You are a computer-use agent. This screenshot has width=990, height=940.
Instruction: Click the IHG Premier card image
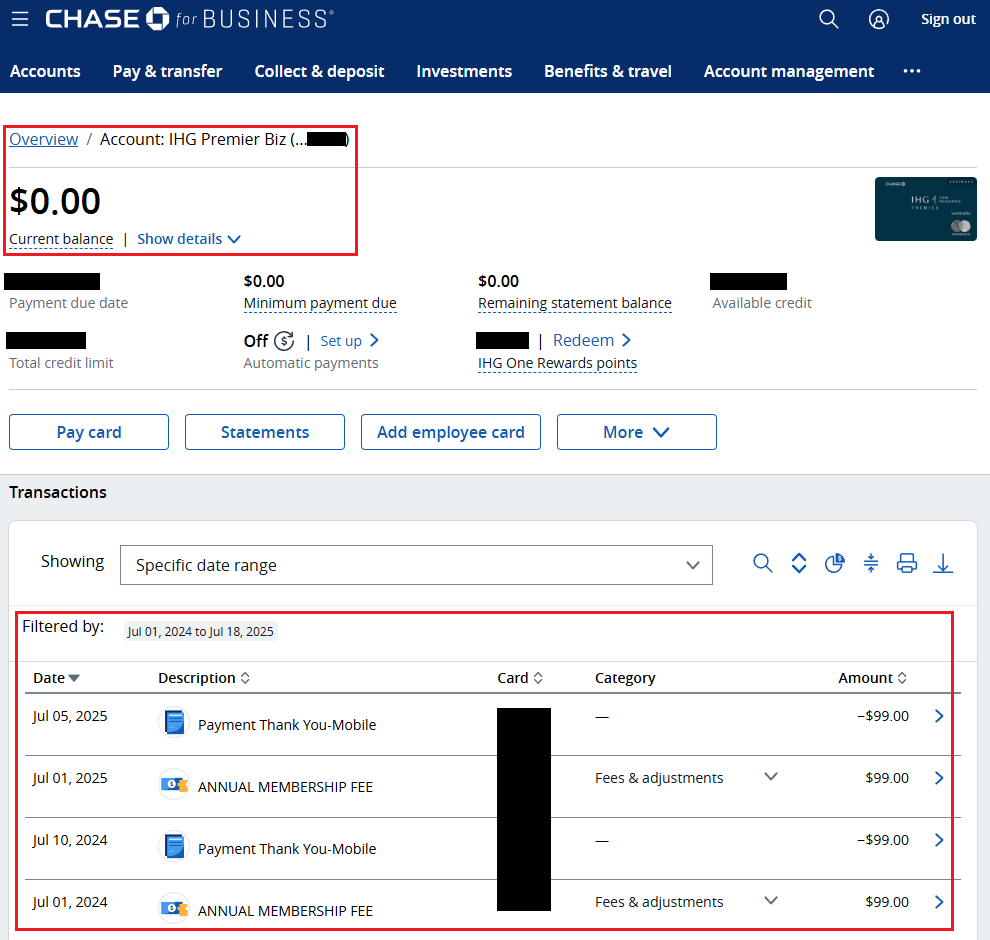926,209
